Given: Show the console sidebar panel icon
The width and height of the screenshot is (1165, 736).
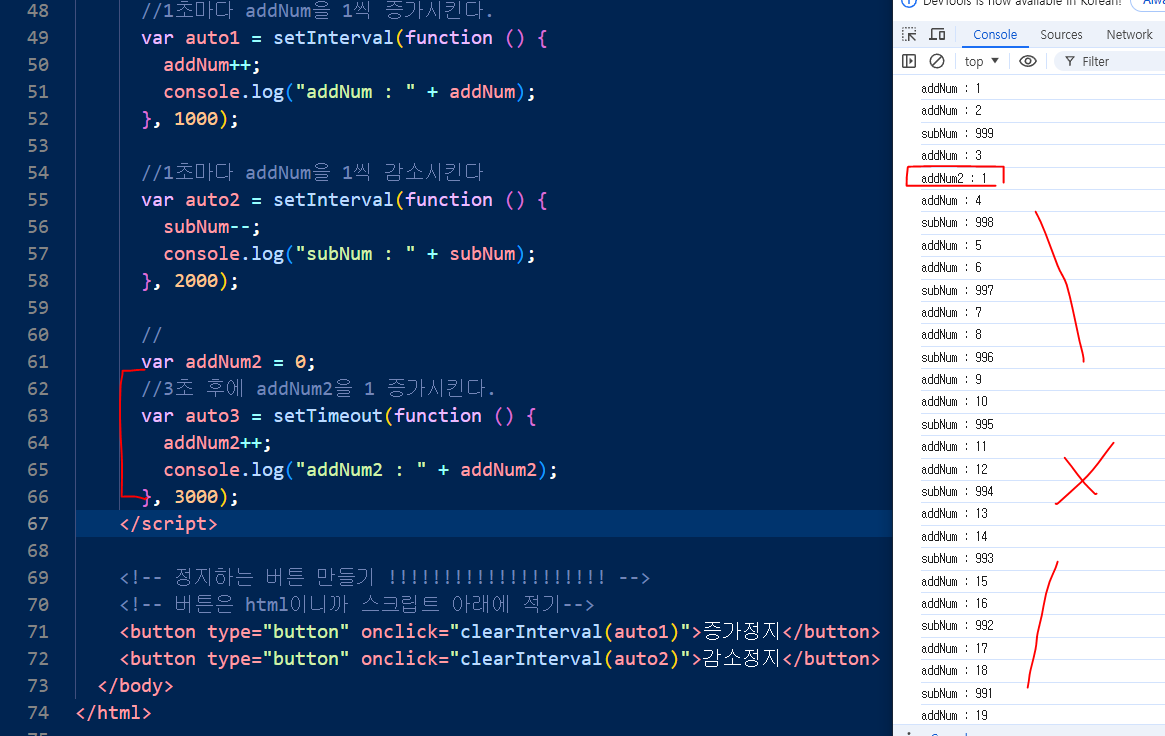Looking at the screenshot, I should [x=909, y=61].
